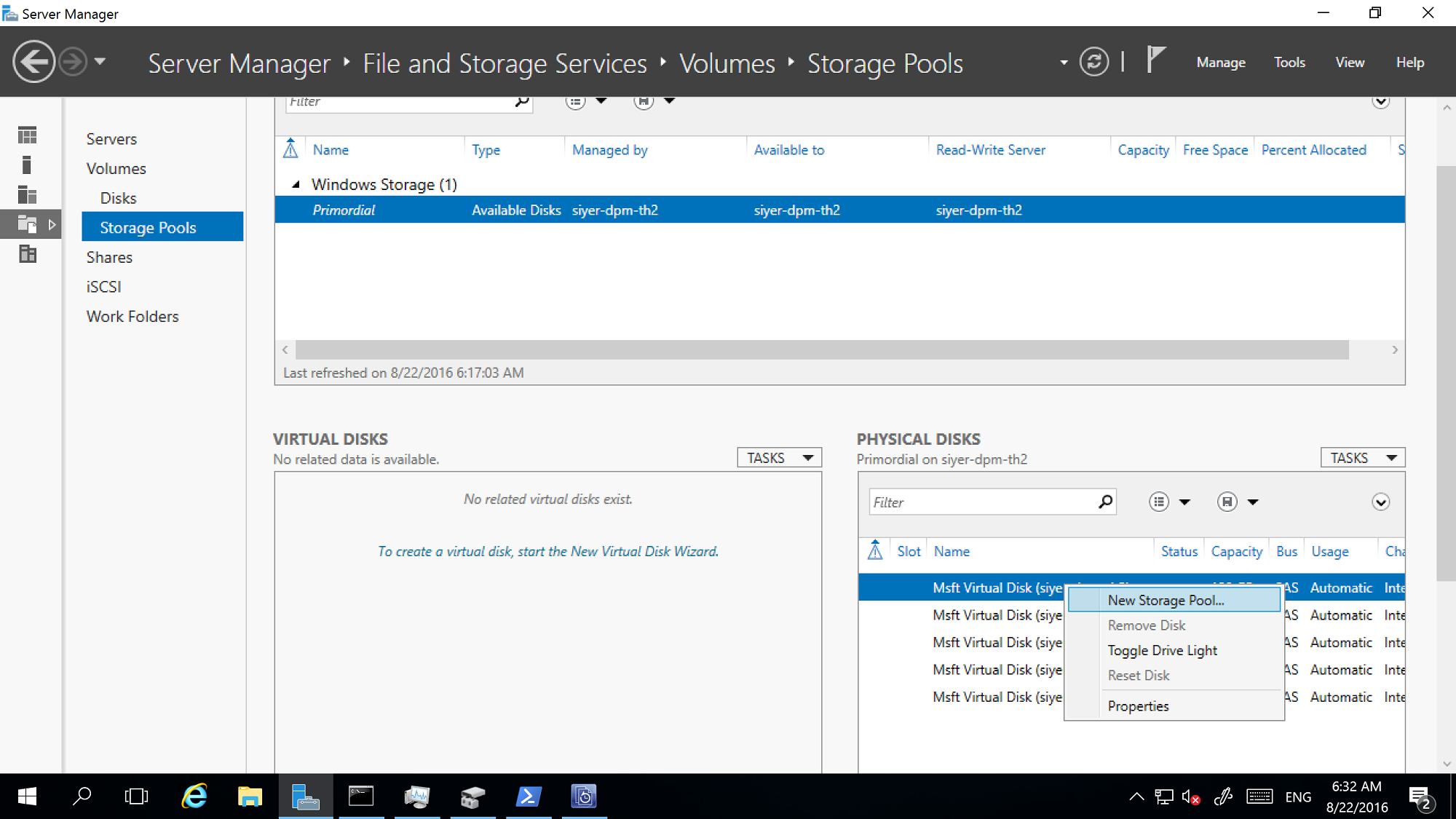Select New Storage Pool from context menu
1456x819 pixels.
[x=1166, y=599]
